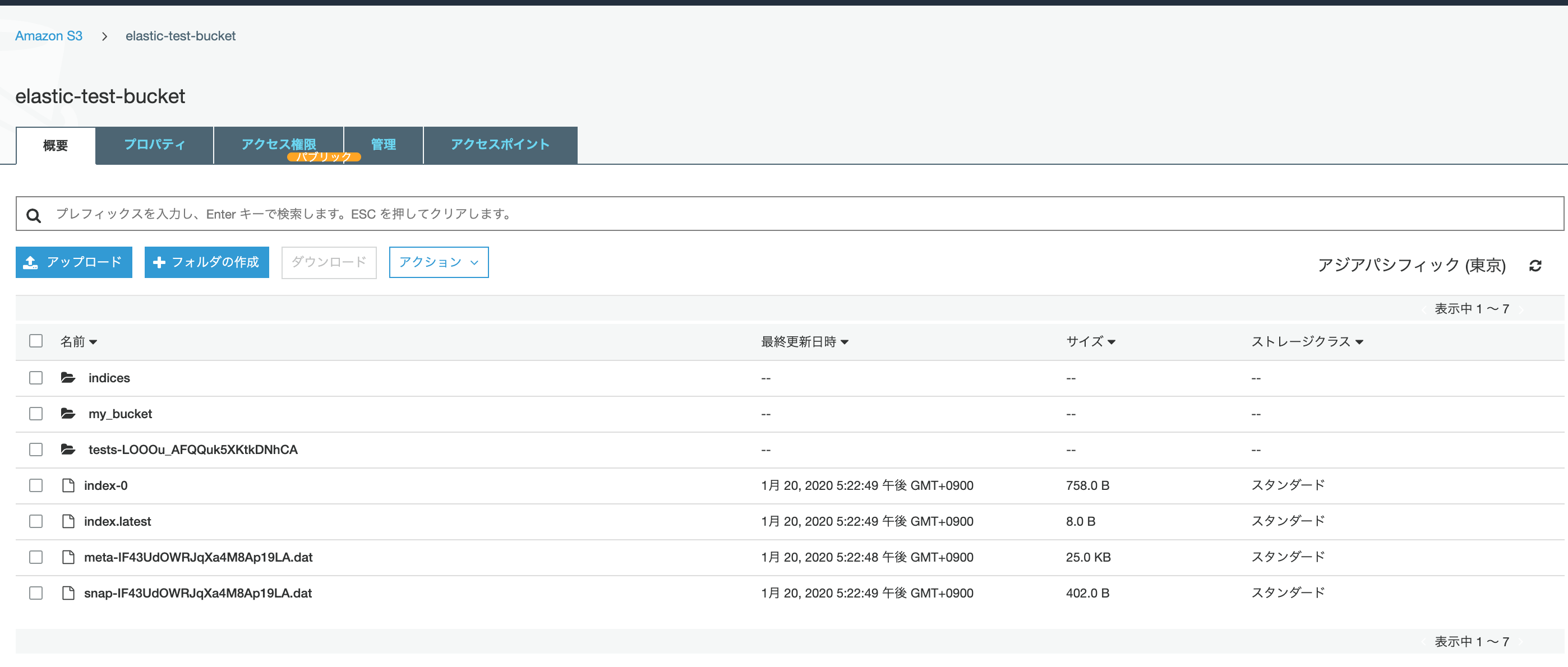Click index-0 last modified date cell

click(867, 485)
